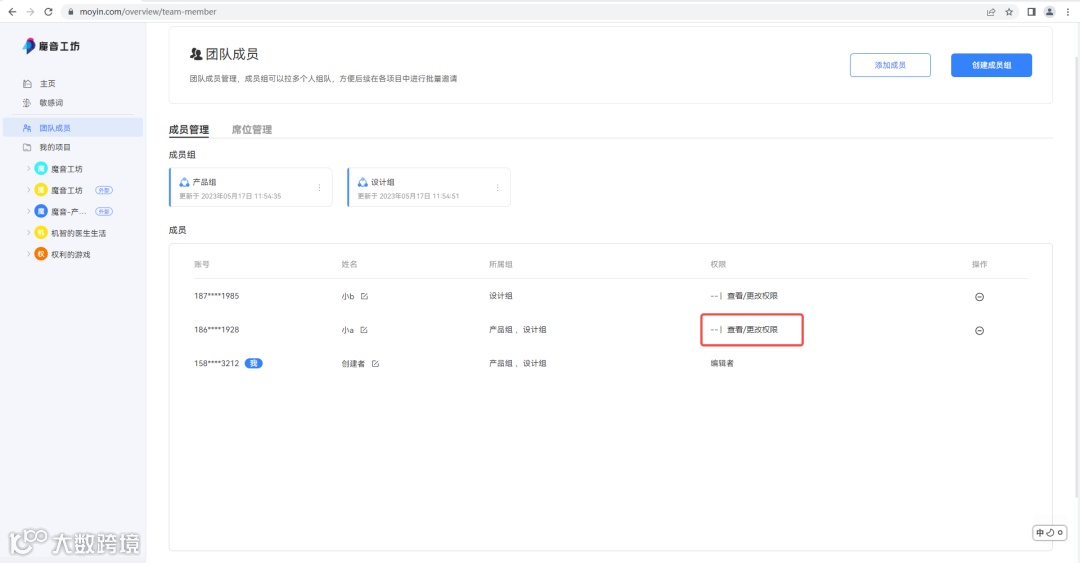Click the share icon in the address bar
1080x563 pixels.
pyautogui.click(x=990, y=12)
